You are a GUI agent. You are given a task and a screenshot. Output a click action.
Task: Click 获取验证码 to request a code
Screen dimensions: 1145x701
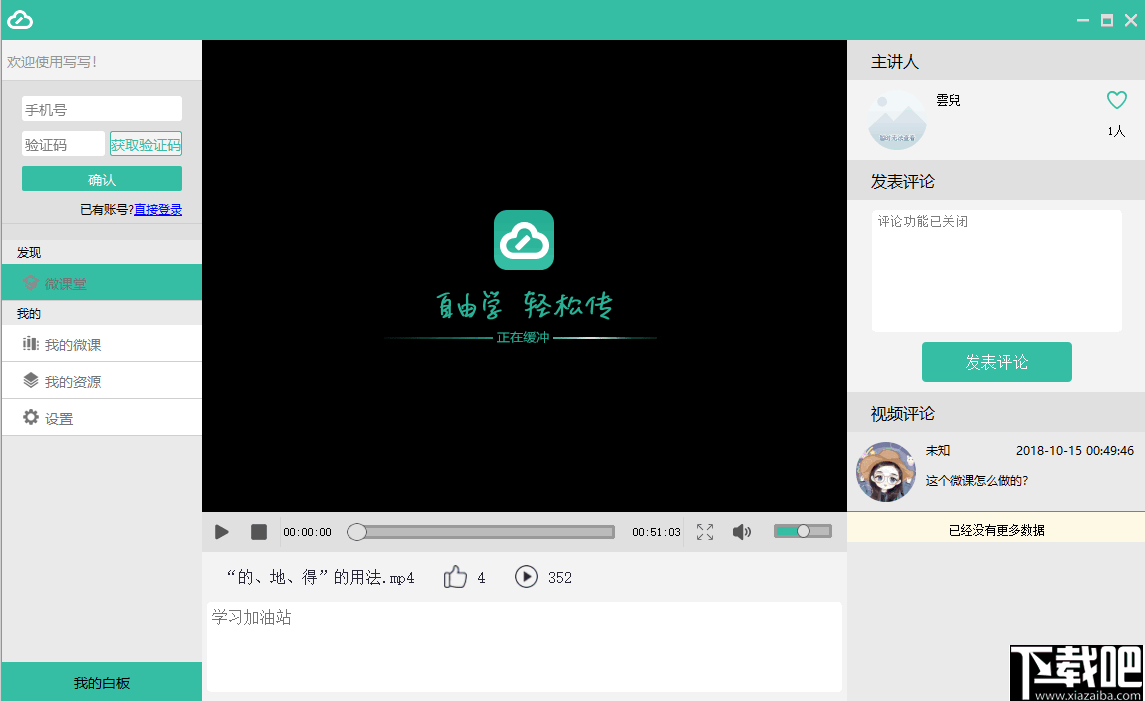point(145,143)
